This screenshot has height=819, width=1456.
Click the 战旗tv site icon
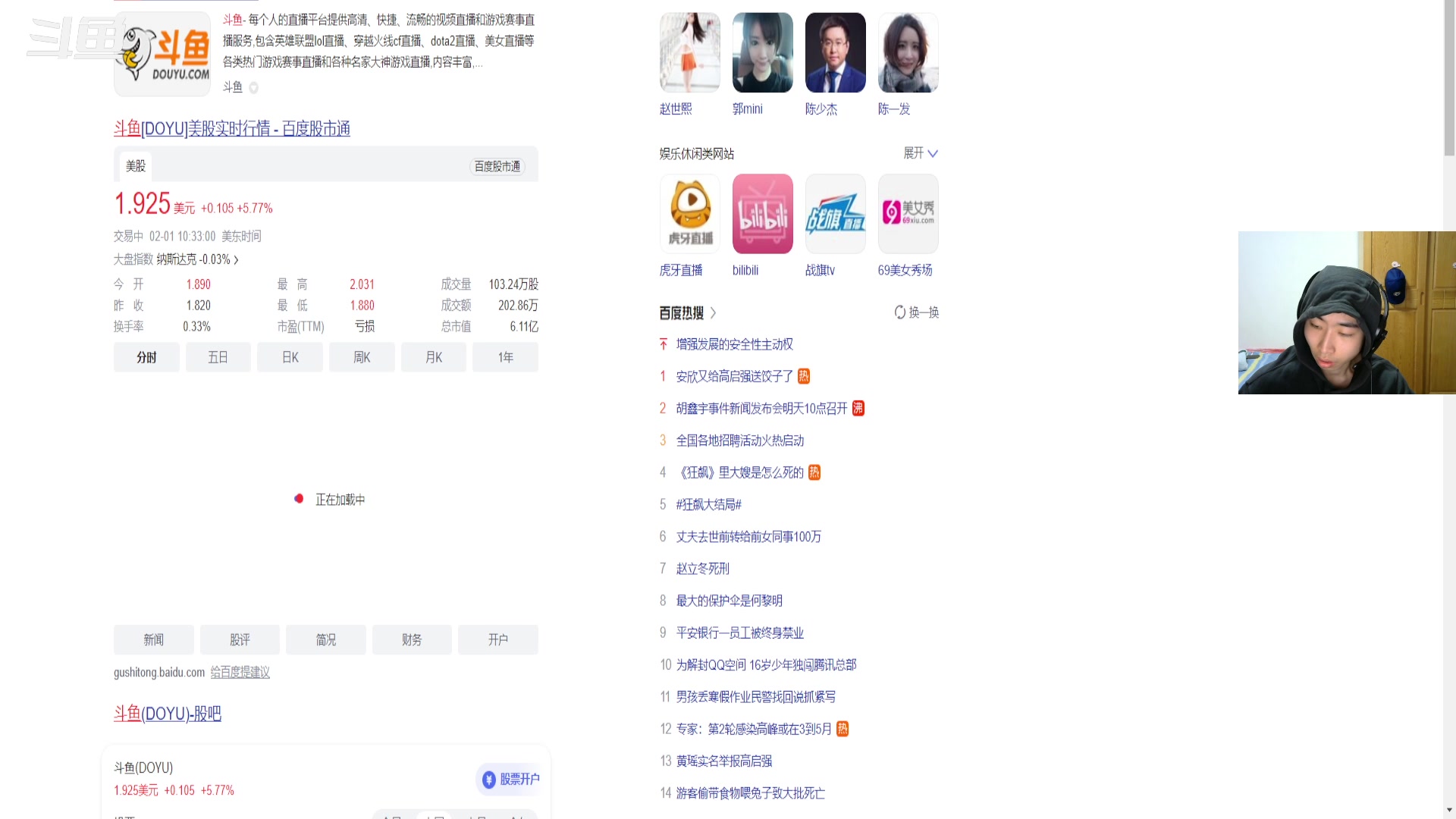pos(836,214)
